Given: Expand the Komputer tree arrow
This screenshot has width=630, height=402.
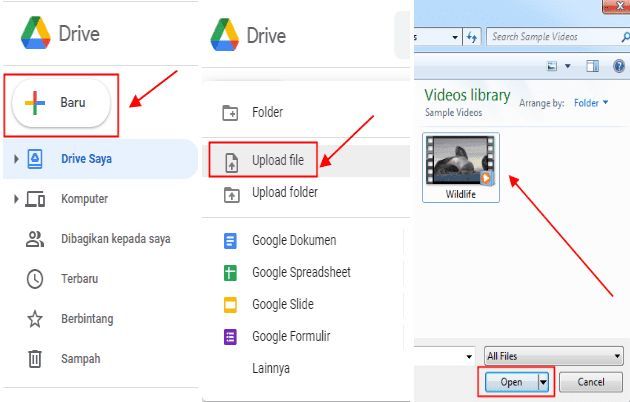Looking at the screenshot, I should tap(16, 199).
